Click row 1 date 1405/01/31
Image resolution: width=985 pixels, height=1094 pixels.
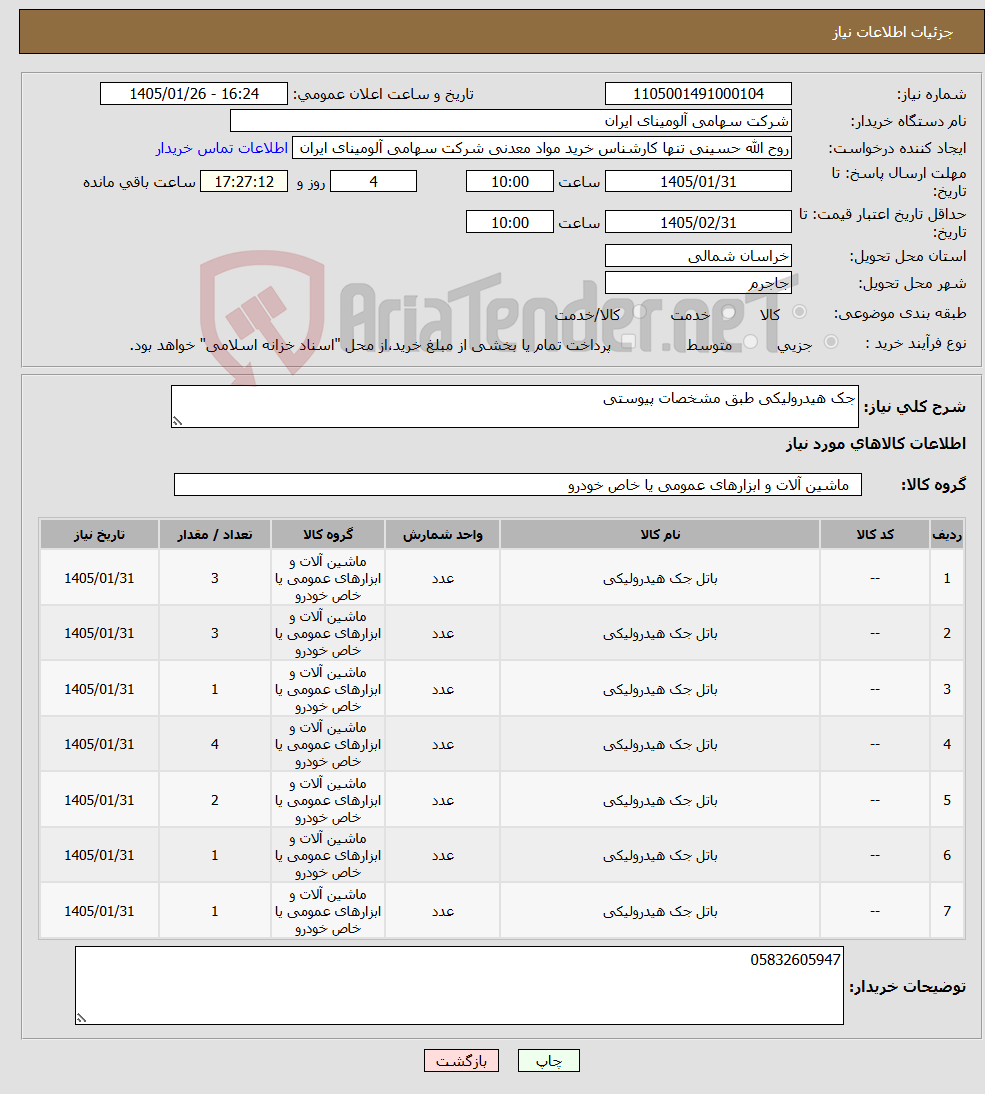click(x=99, y=578)
